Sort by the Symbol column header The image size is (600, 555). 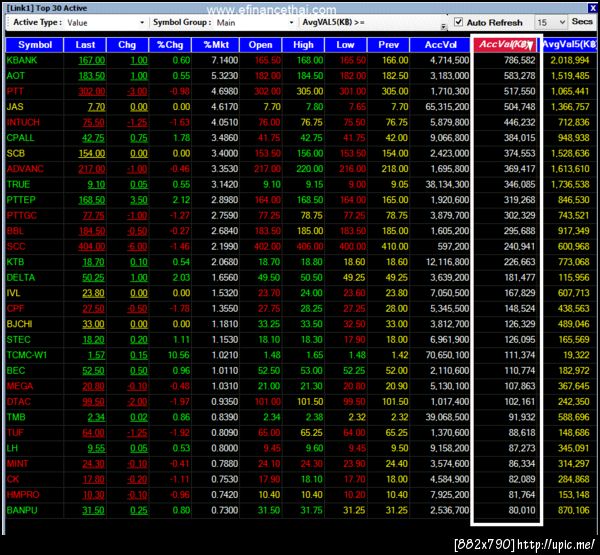tap(35, 45)
